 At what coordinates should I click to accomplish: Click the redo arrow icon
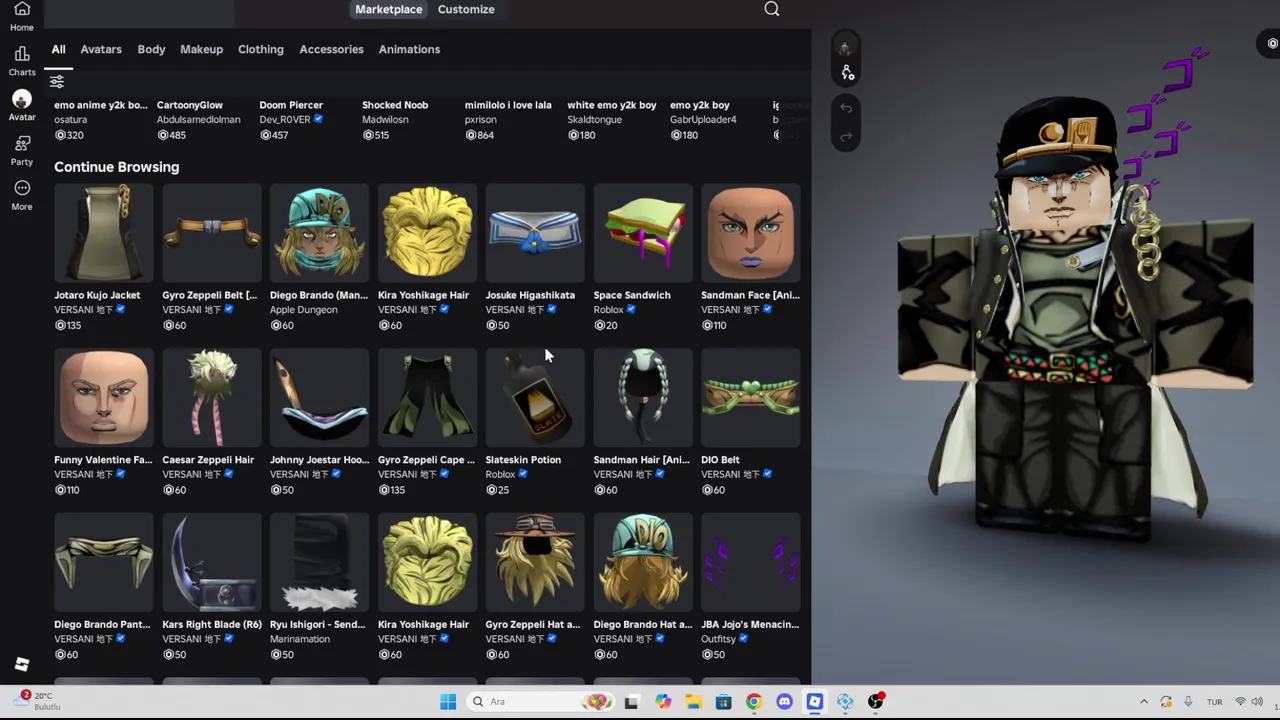pyautogui.click(x=846, y=136)
